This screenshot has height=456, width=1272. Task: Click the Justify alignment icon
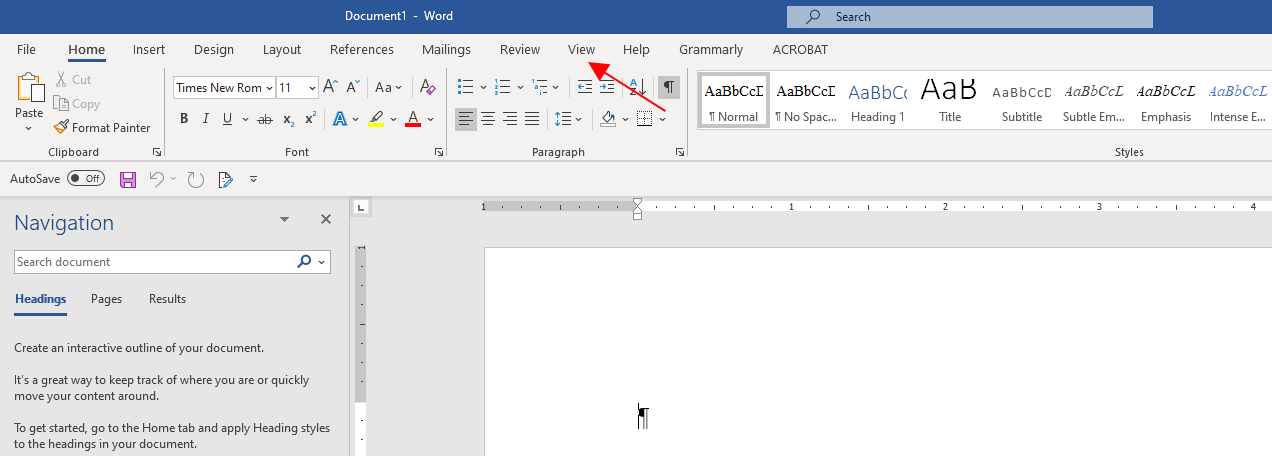[532, 119]
